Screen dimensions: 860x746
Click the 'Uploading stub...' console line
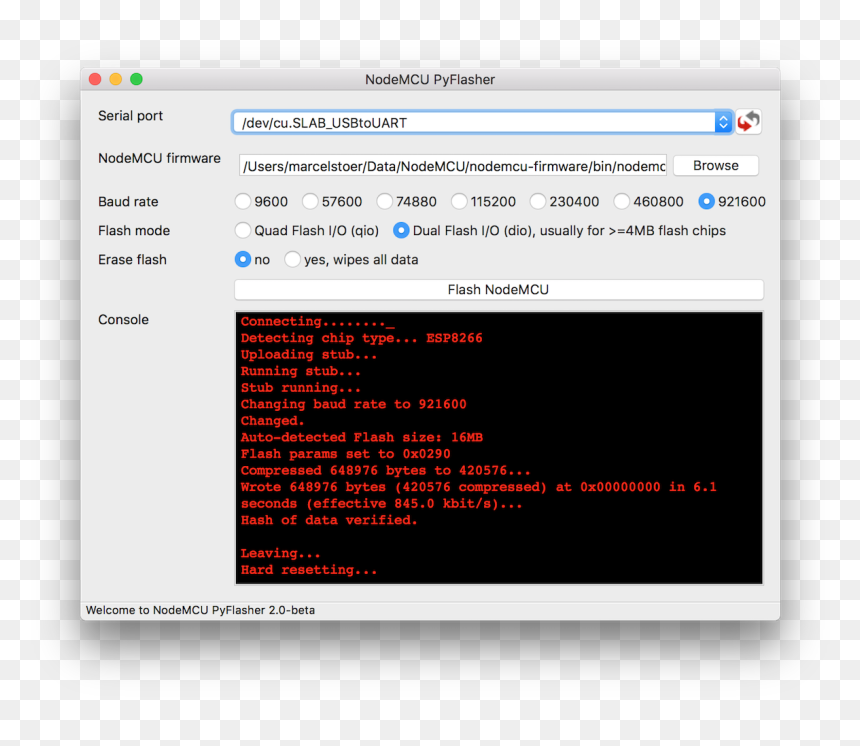coord(309,354)
